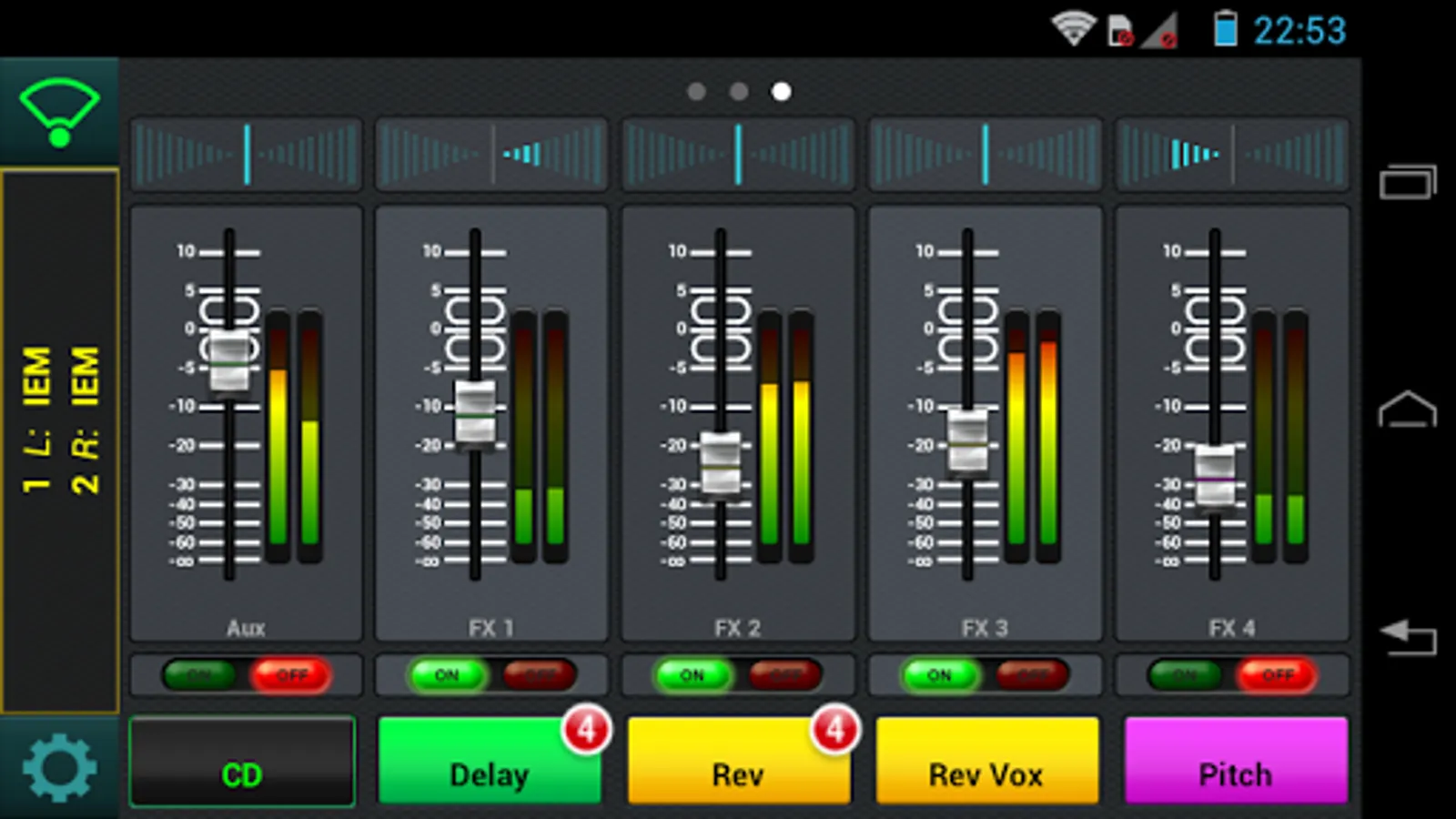Screen dimensions: 1456x819
Task: Click the FX 1 fader knob
Action: [x=475, y=414]
